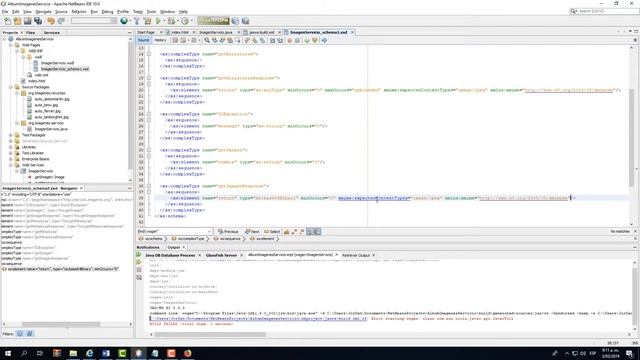
Task: Open the Refactor menu
Action: pyautogui.click(x=79, y=12)
